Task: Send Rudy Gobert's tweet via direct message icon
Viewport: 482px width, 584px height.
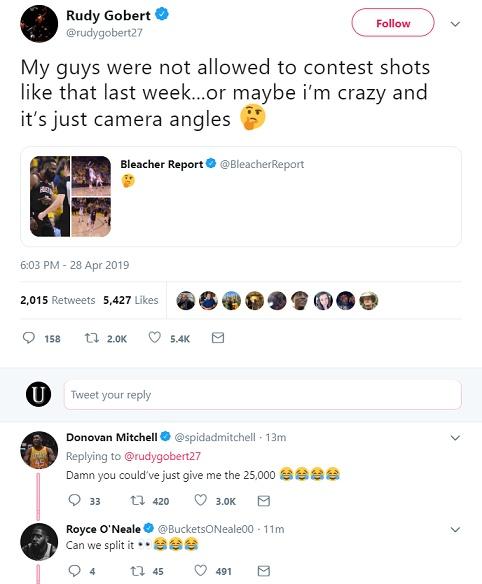Action: 218,338
